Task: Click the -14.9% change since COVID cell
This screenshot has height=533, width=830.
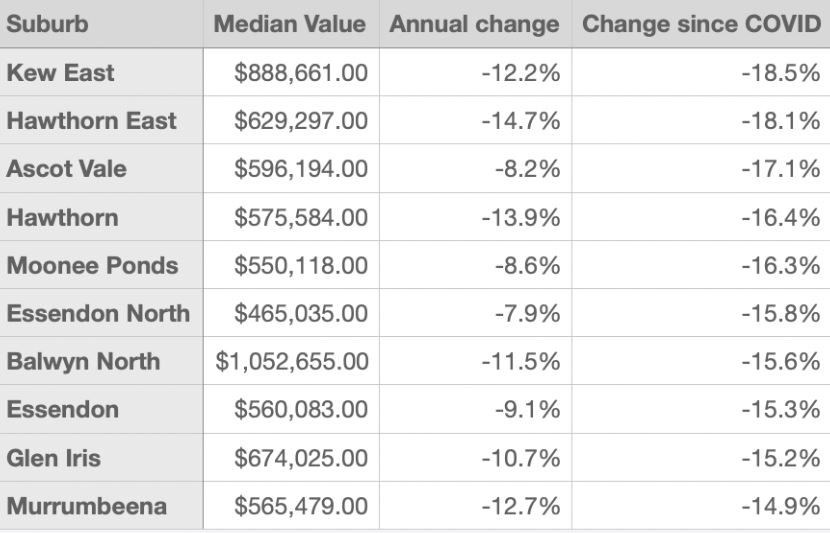Action: click(780, 507)
